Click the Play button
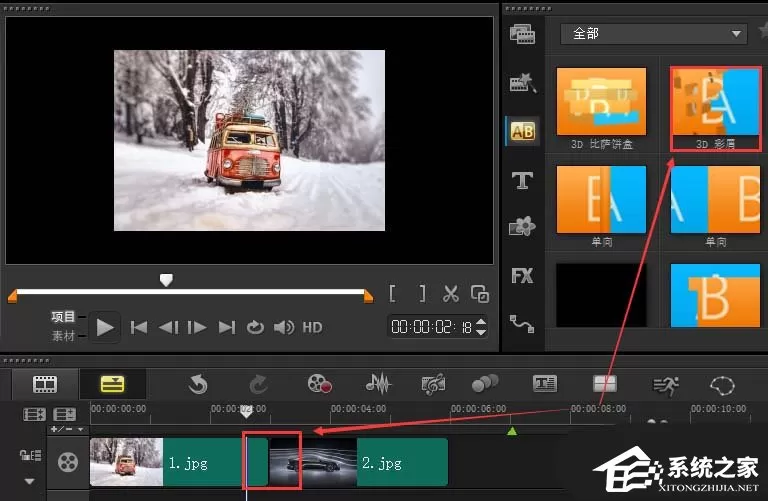 point(105,327)
